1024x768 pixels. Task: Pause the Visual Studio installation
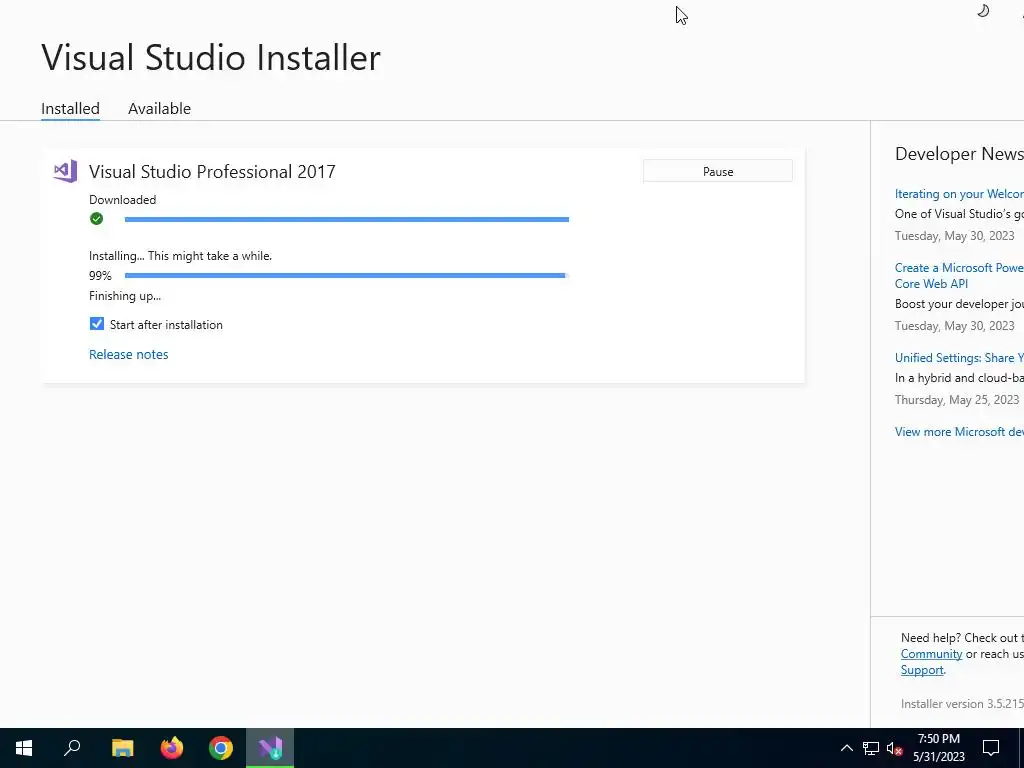(x=718, y=171)
